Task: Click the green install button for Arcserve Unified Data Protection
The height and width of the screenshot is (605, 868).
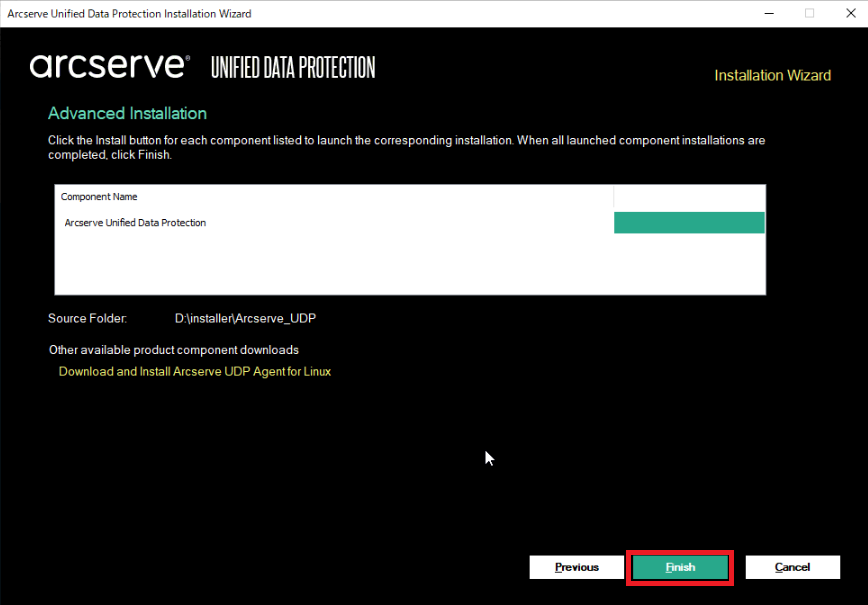Action: (689, 223)
